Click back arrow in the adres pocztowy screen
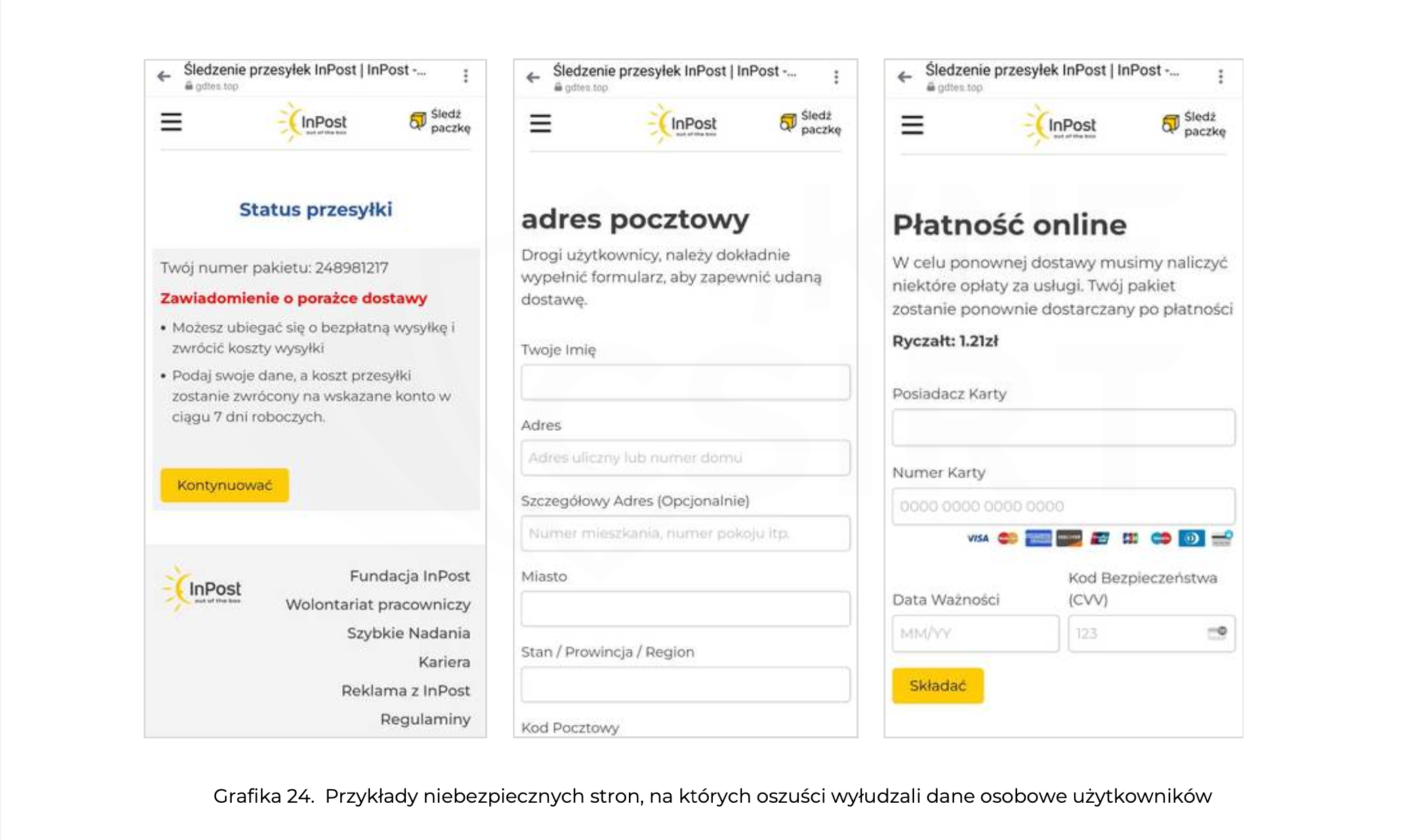 click(x=533, y=77)
